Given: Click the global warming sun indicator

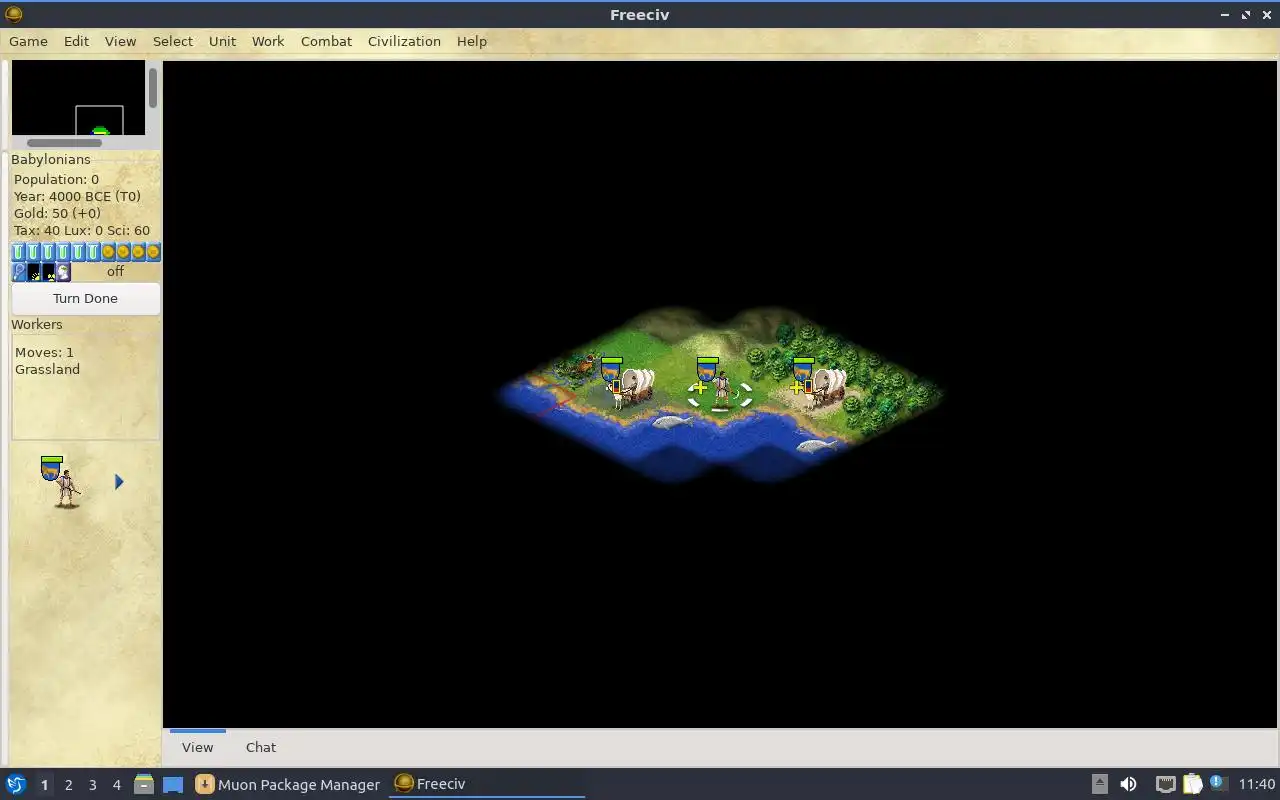Looking at the screenshot, I should pos(33,271).
